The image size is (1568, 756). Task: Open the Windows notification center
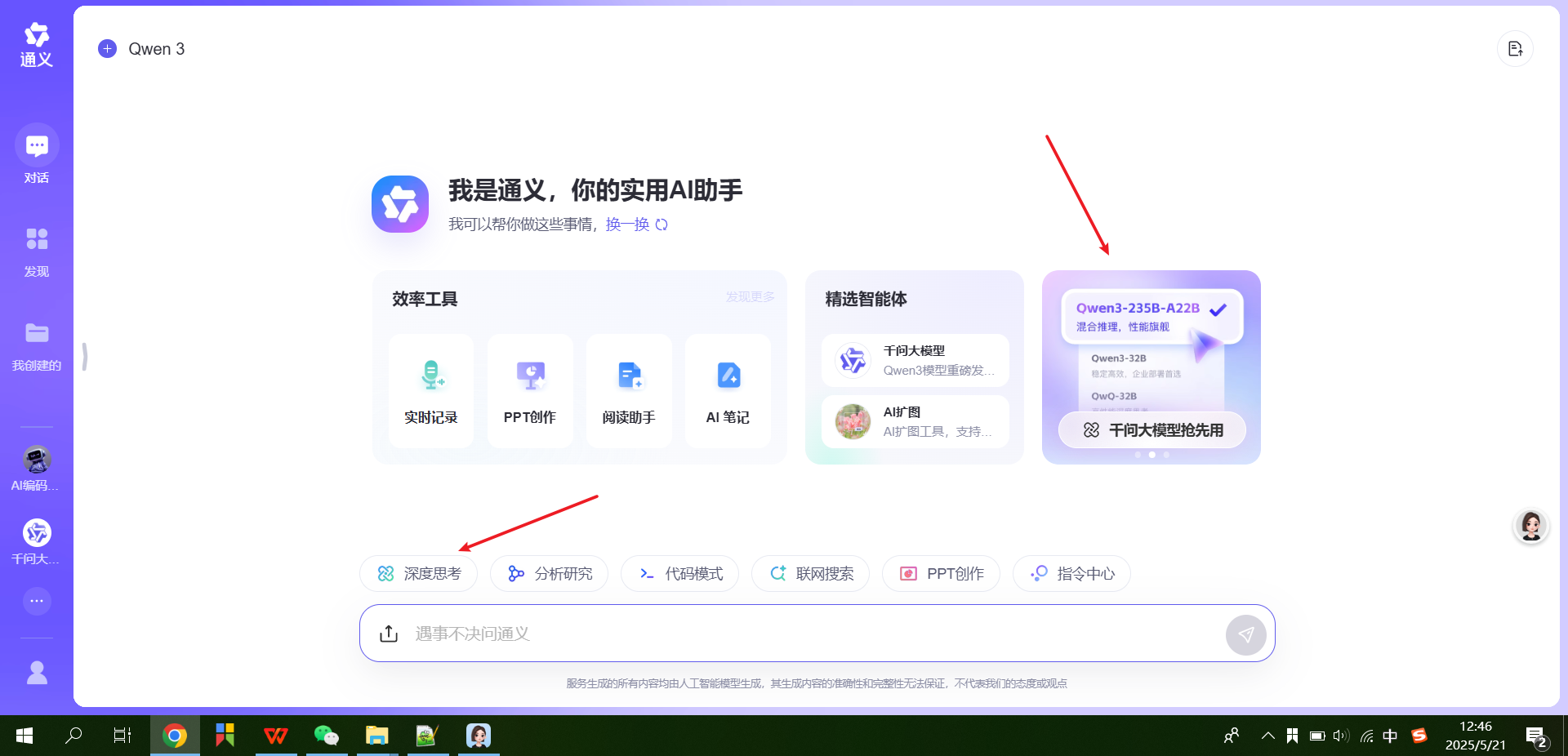1537,737
